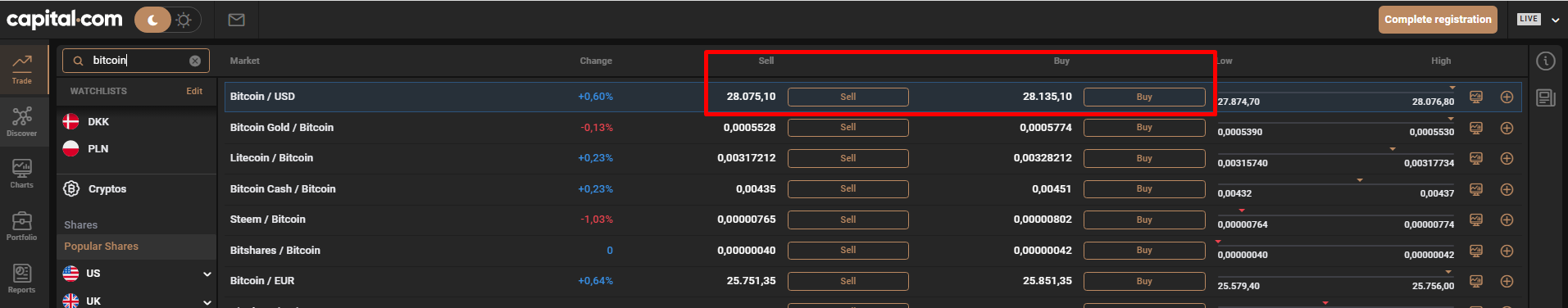Open chart icon for Bitcoin Cash / Bitcoin
Screen dimensions: 1568x308
click(1476, 189)
